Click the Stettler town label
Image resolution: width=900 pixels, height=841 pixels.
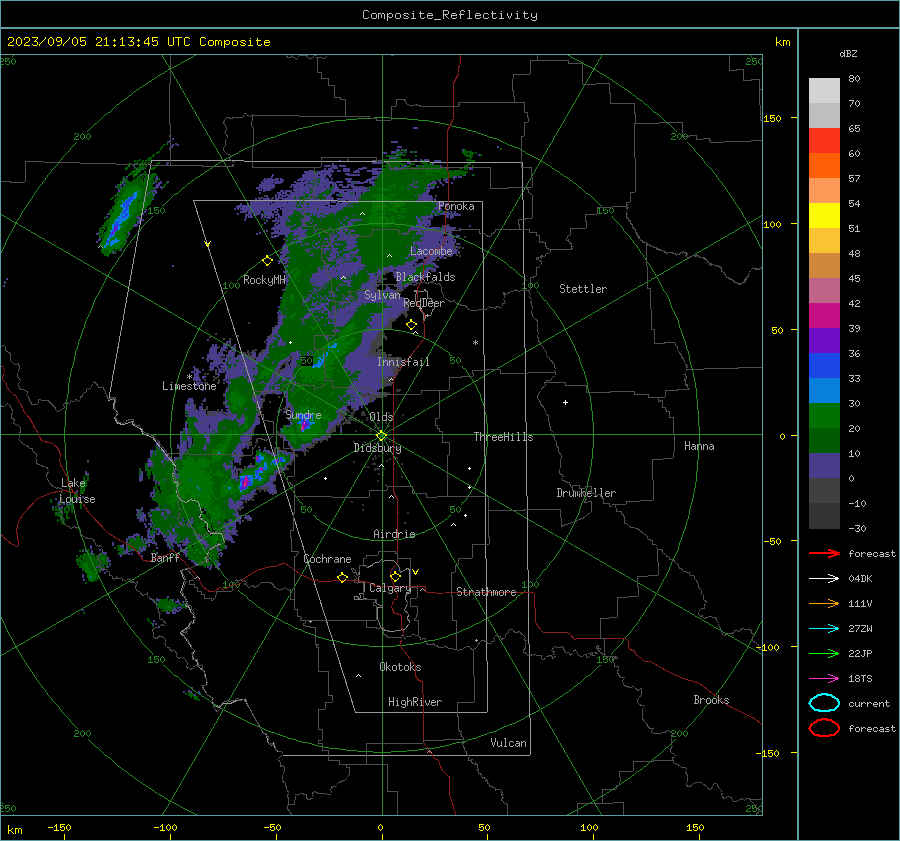pos(583,289)
